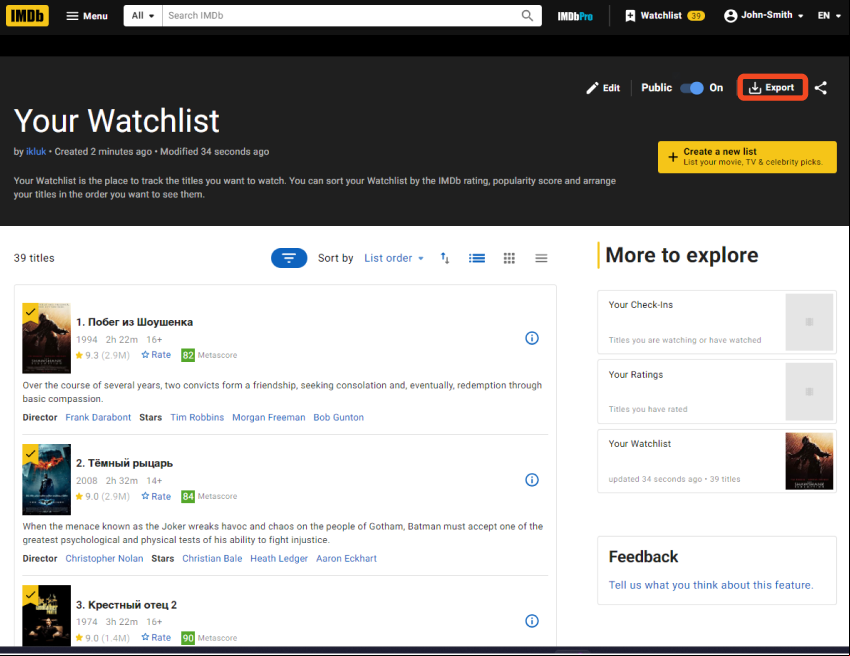Click the 82 Metascore badge
This screenshot has width=850, height=656.
pyautogui.click(x=188, y=356)
